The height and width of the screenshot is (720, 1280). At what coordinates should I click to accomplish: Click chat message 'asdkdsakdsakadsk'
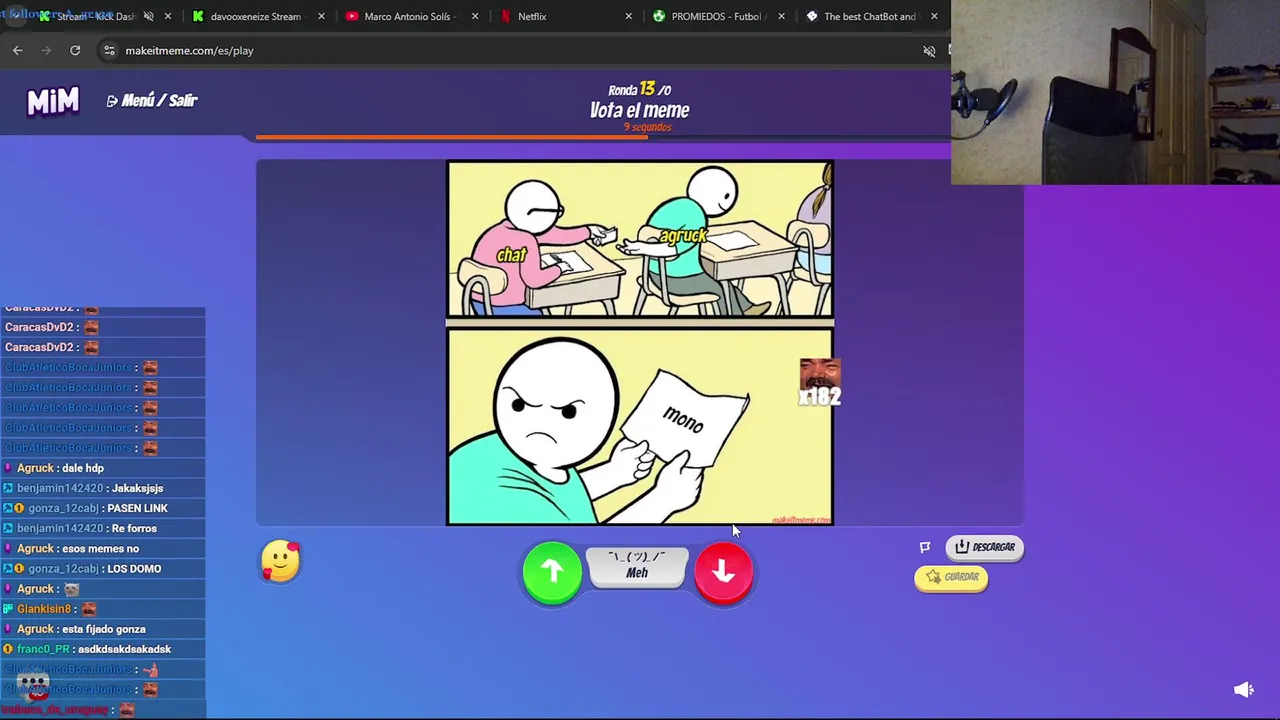click(x=124, y=649)
